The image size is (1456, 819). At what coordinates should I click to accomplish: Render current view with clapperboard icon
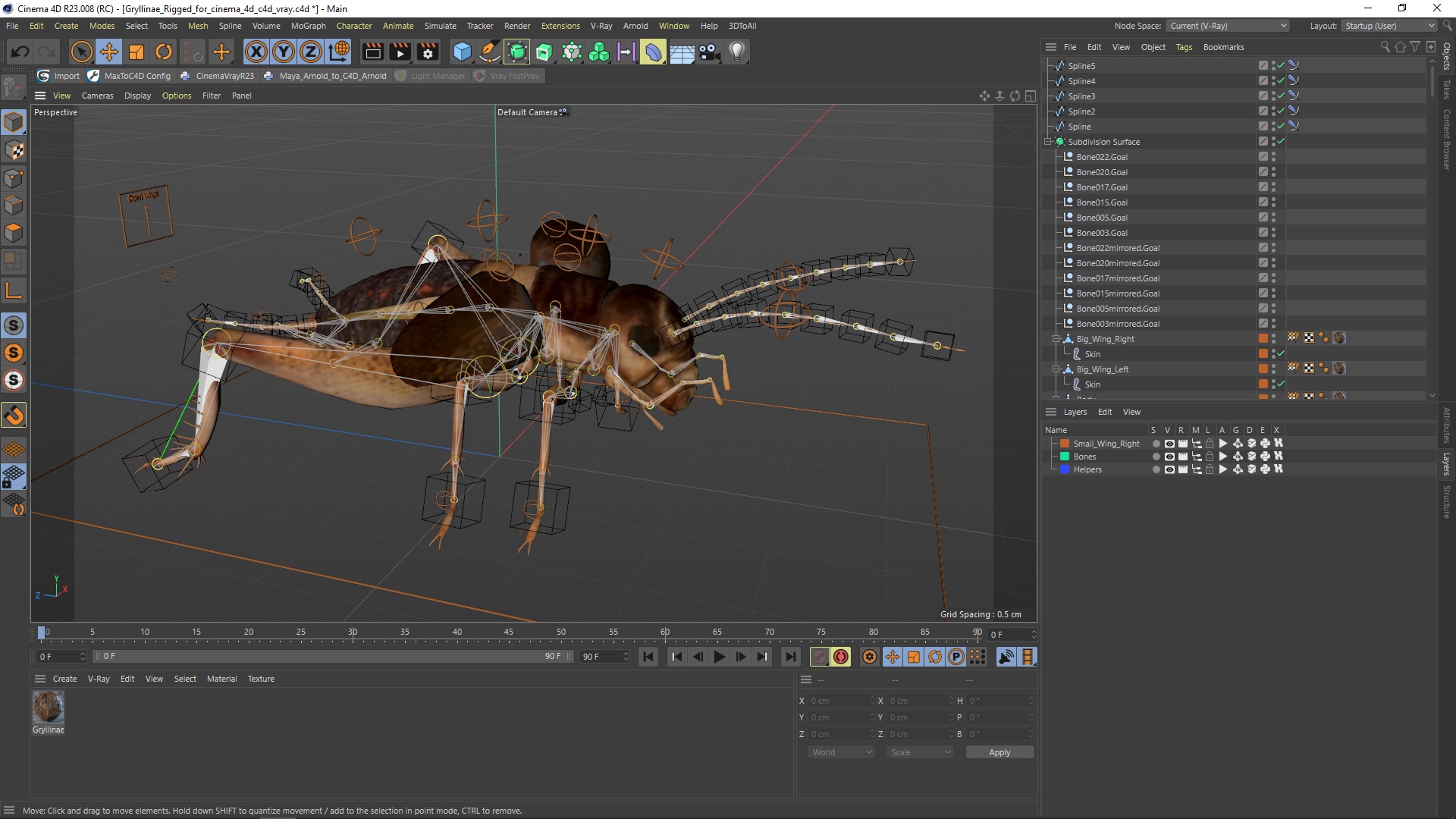point(372,52)
